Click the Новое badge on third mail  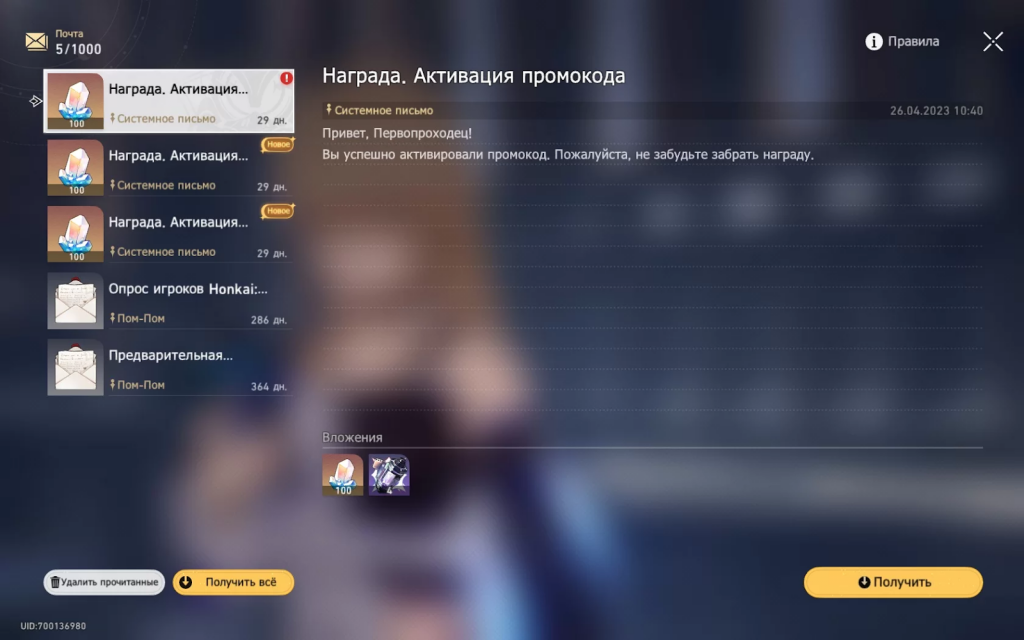click(277, 211)
